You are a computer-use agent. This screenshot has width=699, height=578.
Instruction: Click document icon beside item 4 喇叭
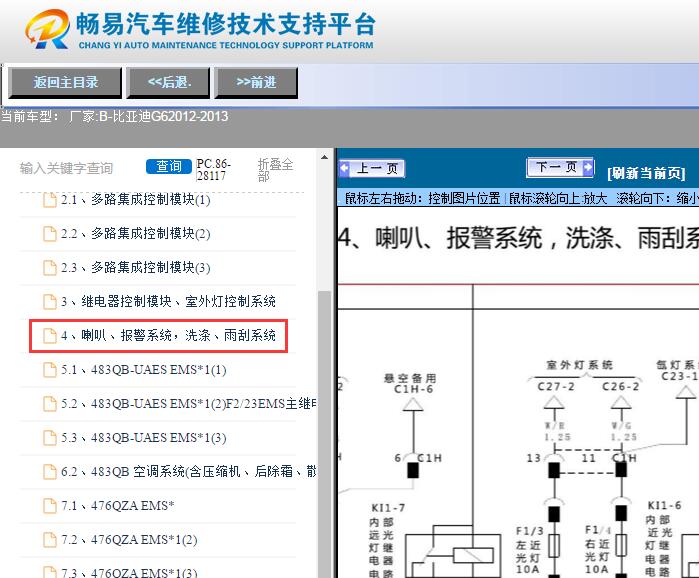click(49, 336)
